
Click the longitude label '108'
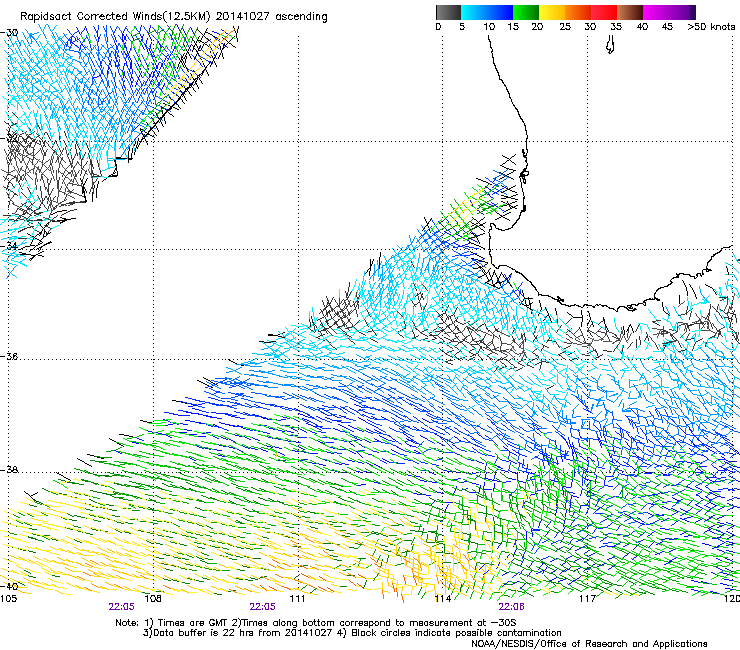[x=153, y=599]
